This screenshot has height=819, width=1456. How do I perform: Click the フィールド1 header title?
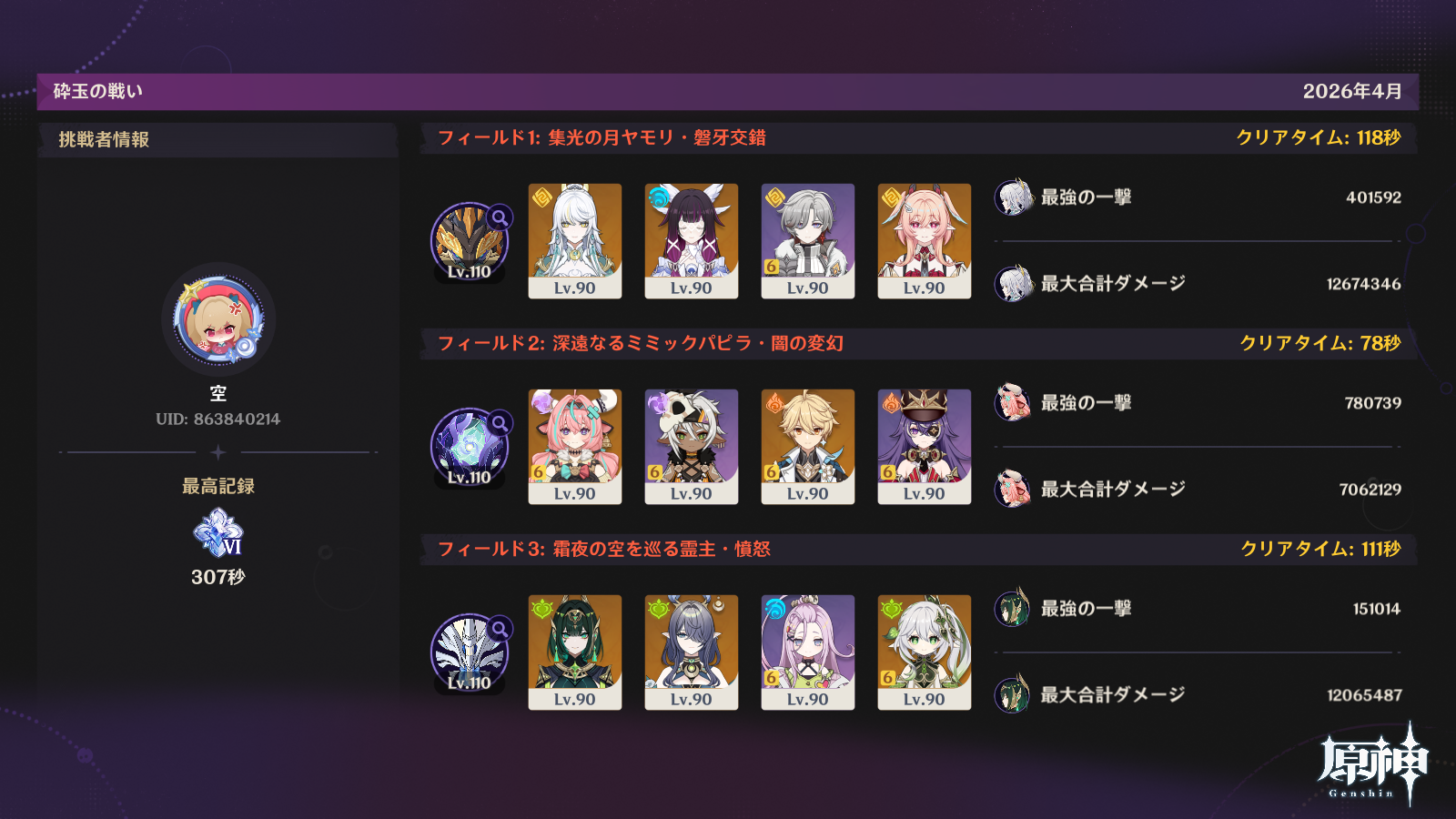point(602,137)
